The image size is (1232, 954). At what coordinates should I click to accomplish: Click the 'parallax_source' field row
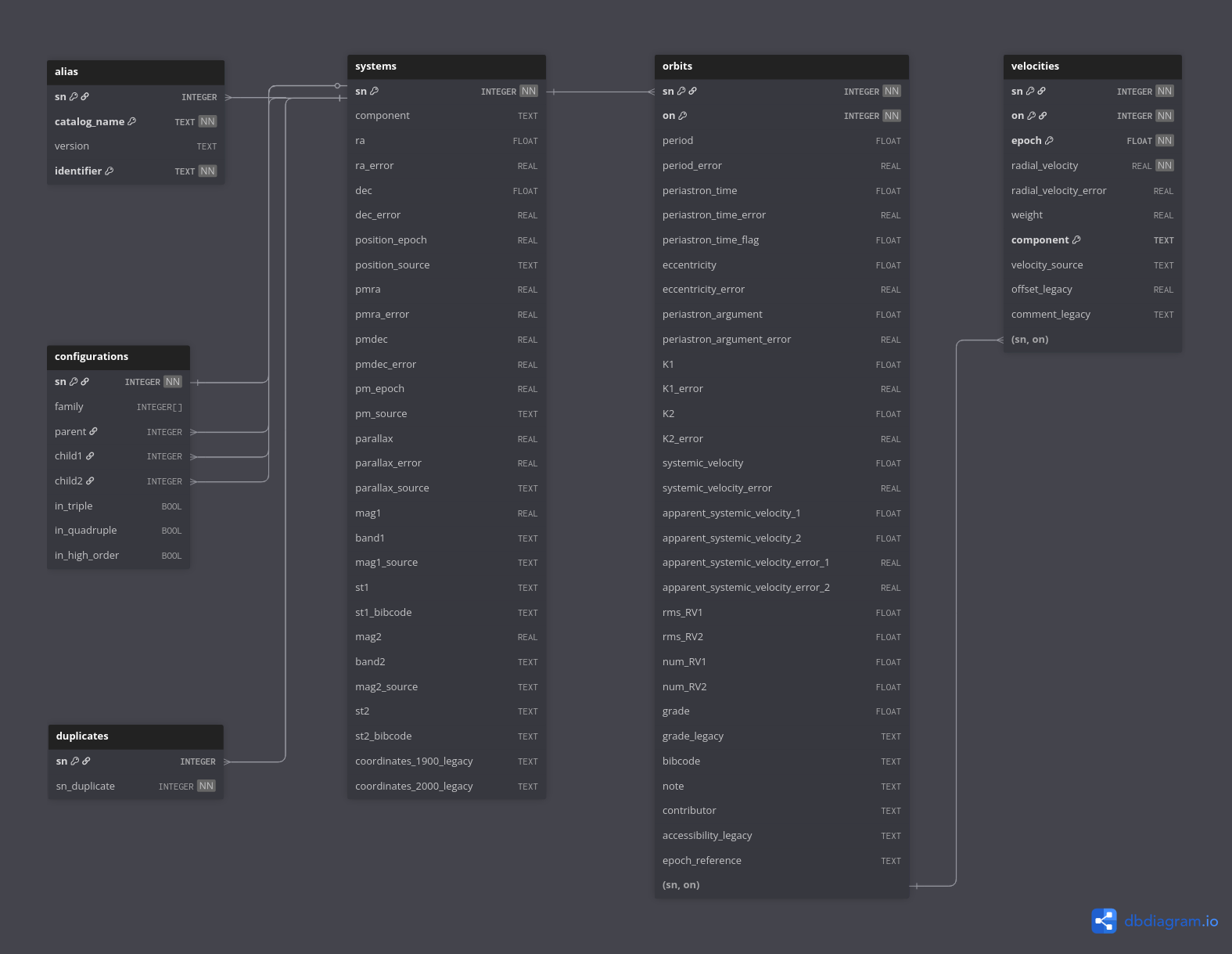tap(447, 488)
